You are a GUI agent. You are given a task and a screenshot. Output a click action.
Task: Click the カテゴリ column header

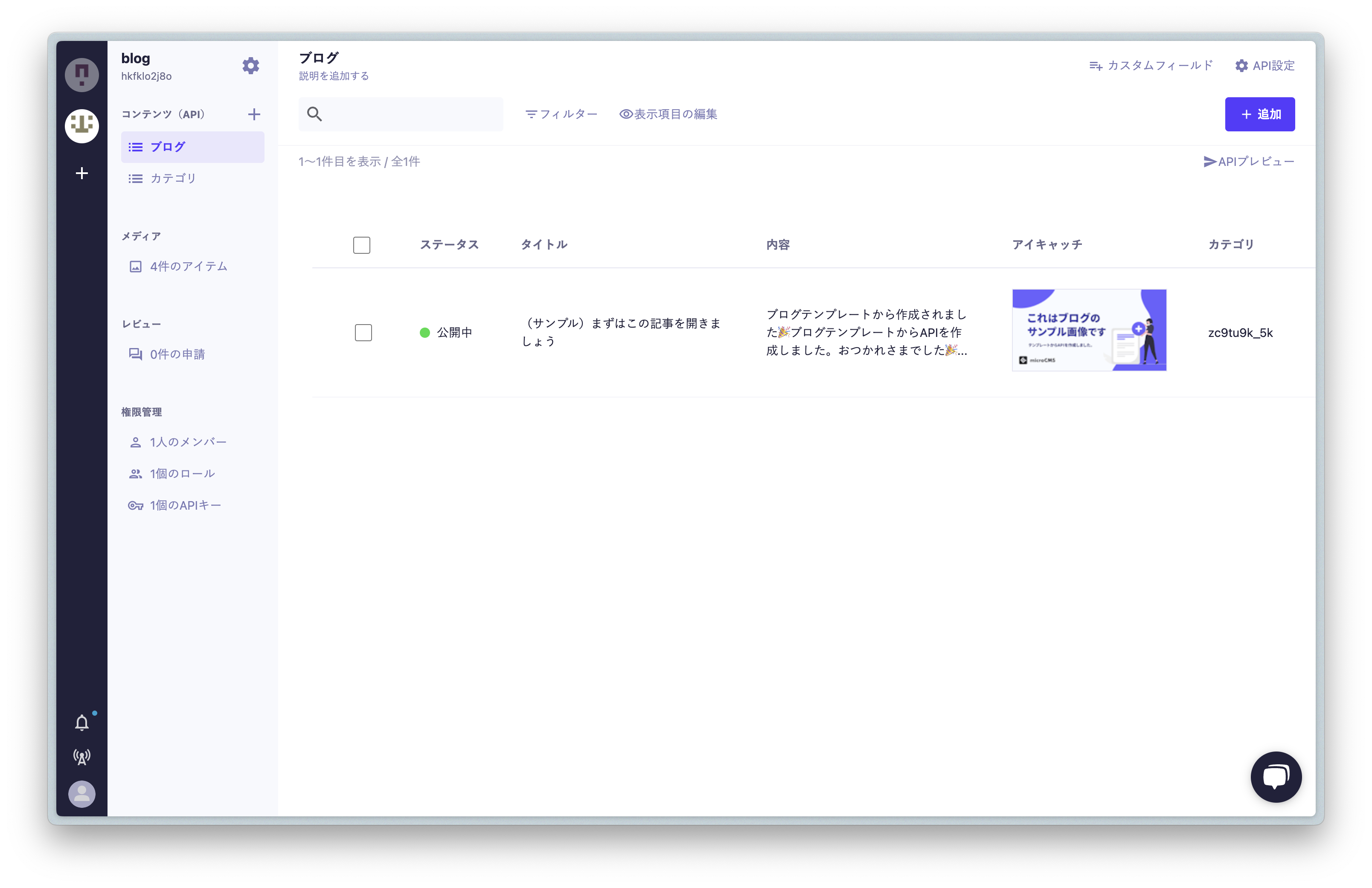[1231, 245]
